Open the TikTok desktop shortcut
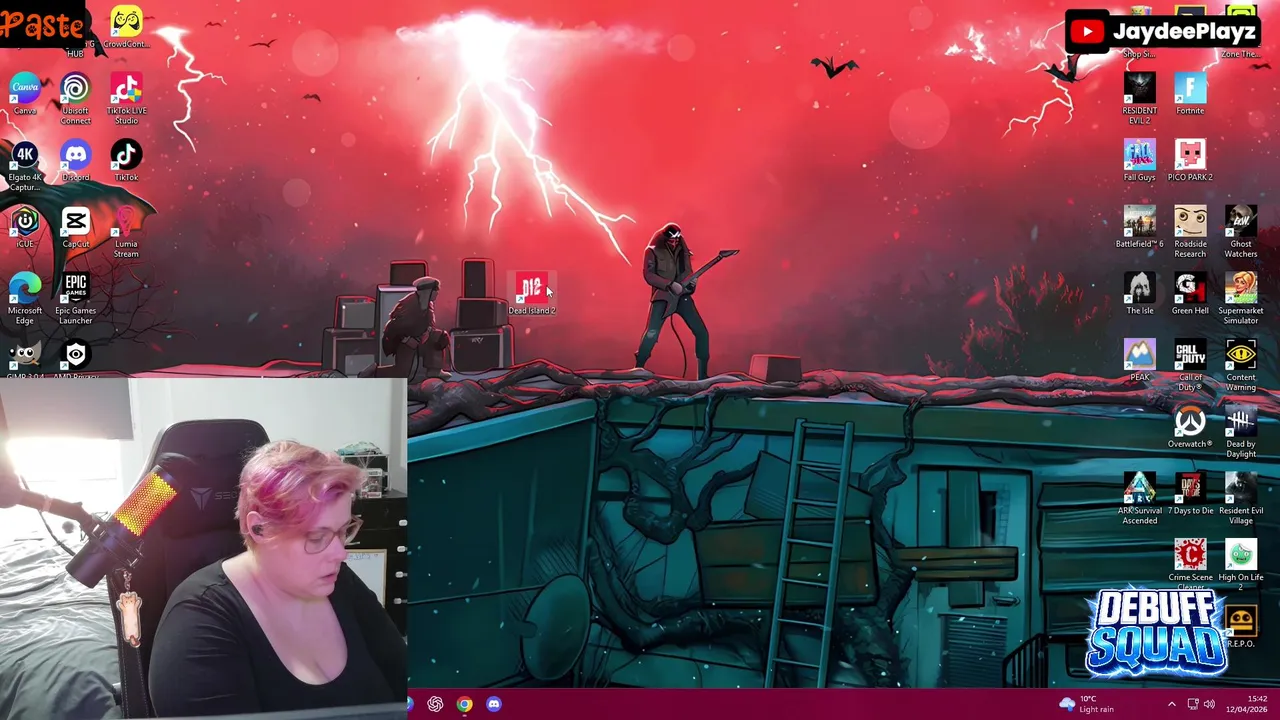1280x720 pixels. pos(126,160)
